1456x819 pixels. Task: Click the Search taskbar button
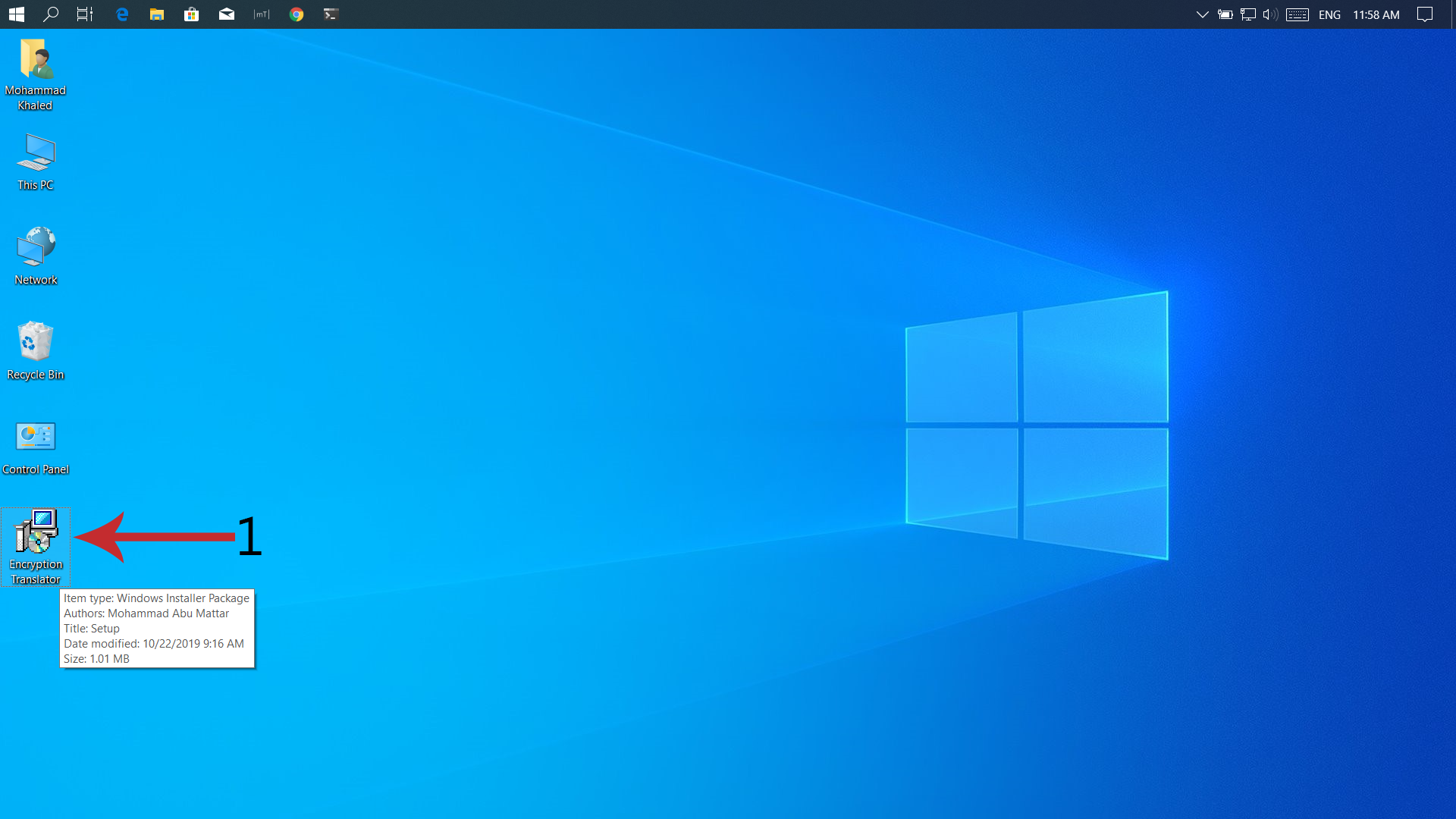point(50,14)
